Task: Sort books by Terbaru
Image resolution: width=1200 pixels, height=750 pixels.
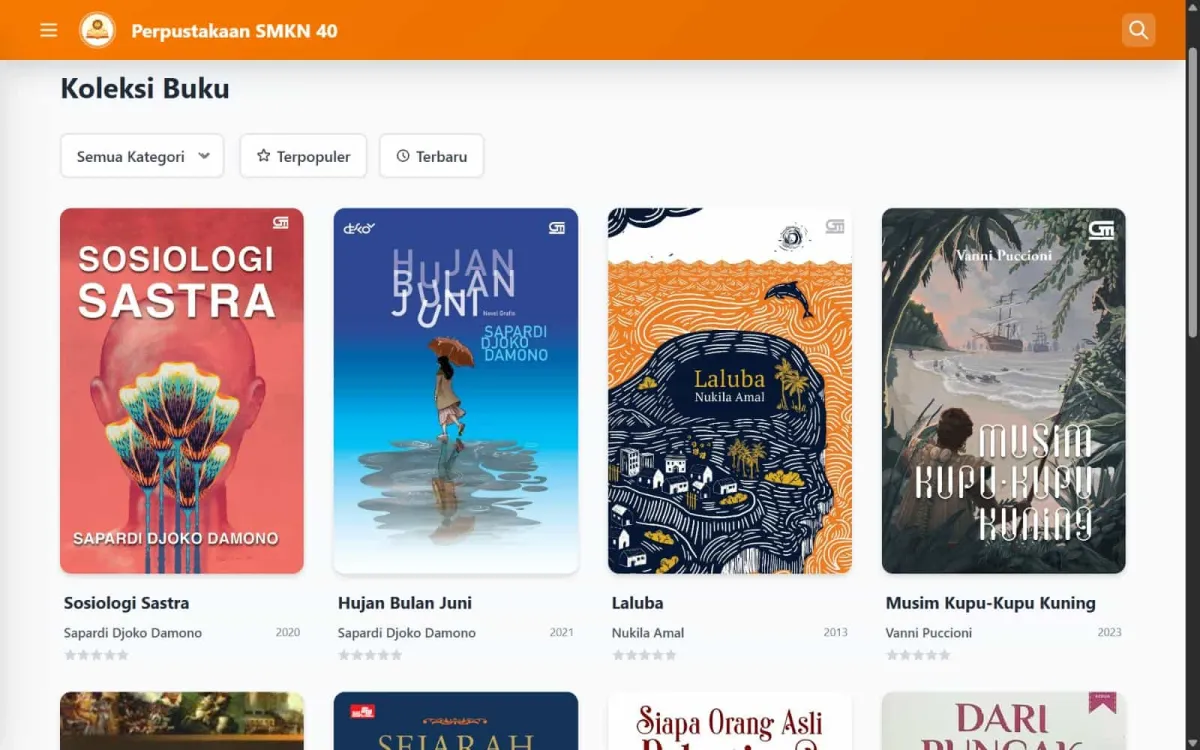Action: click(x=431, y=156)
